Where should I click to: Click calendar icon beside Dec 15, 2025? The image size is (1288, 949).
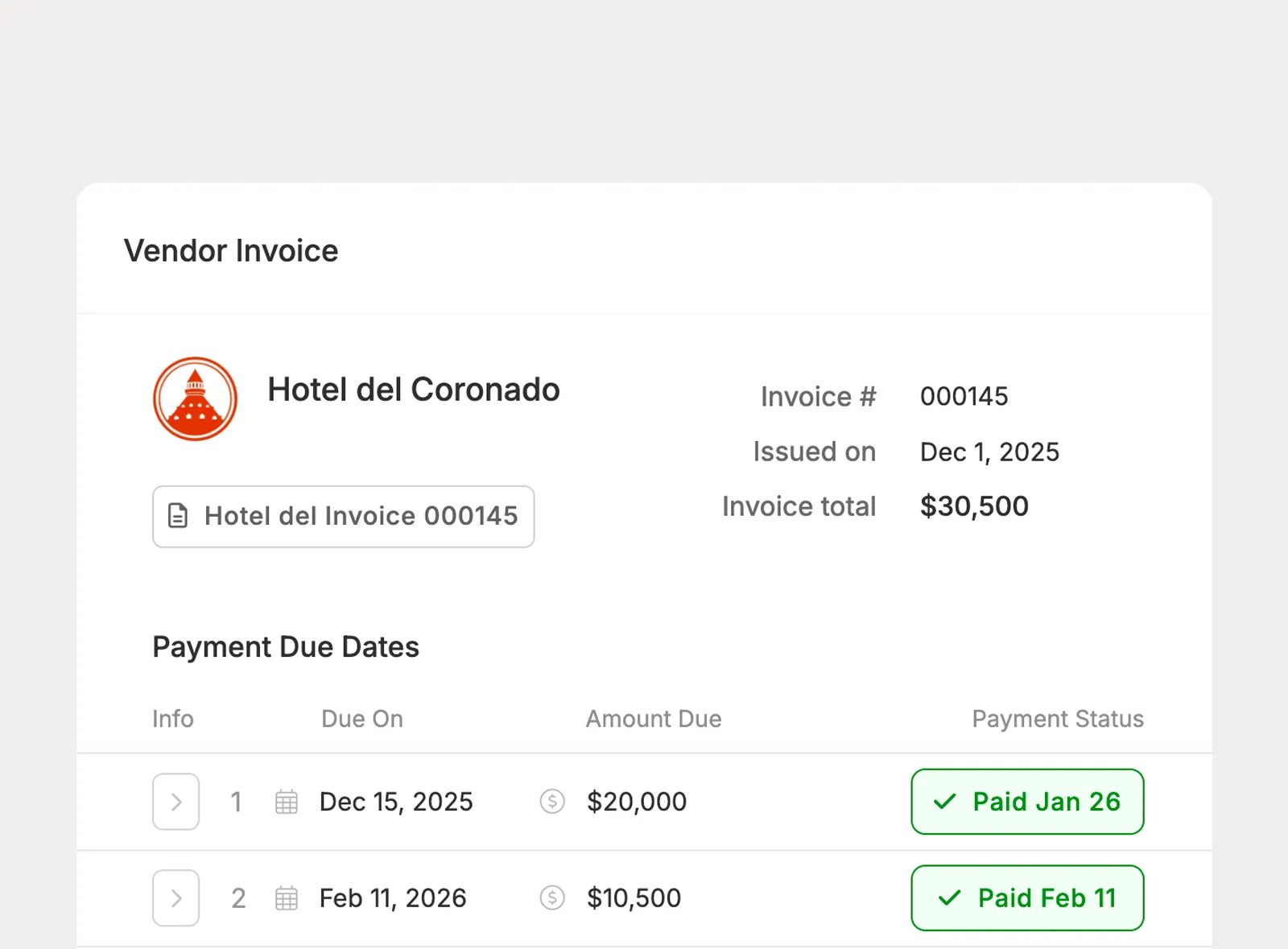(287, 802)
